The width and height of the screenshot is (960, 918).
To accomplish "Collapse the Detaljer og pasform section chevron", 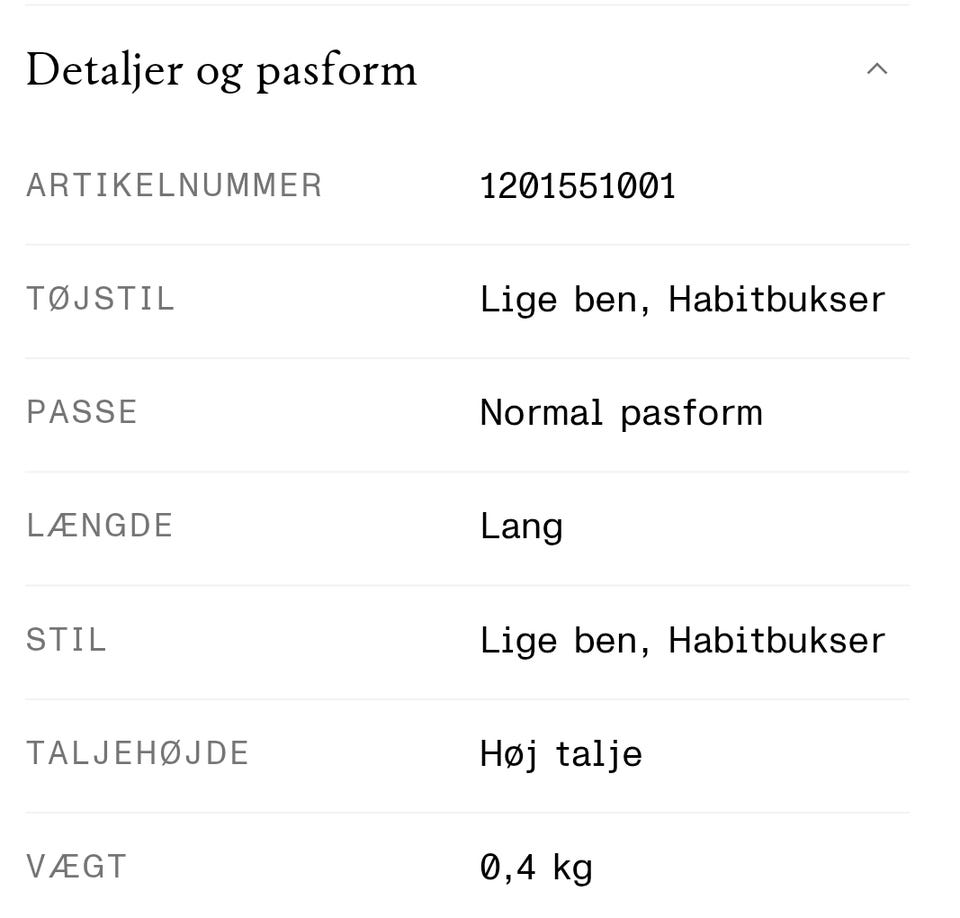I will (877, 69).
